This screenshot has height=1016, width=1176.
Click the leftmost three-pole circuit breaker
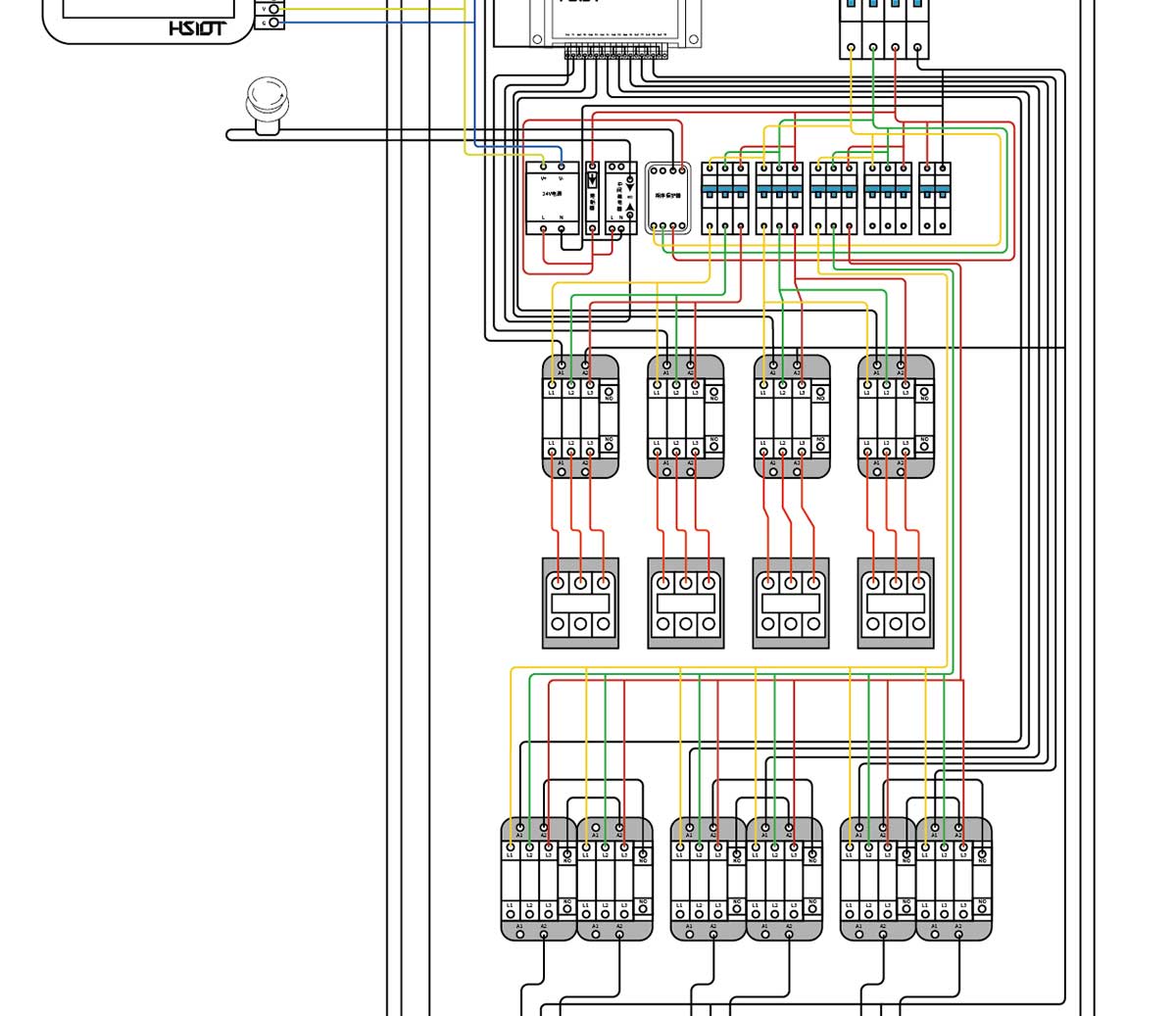[725, 198]
